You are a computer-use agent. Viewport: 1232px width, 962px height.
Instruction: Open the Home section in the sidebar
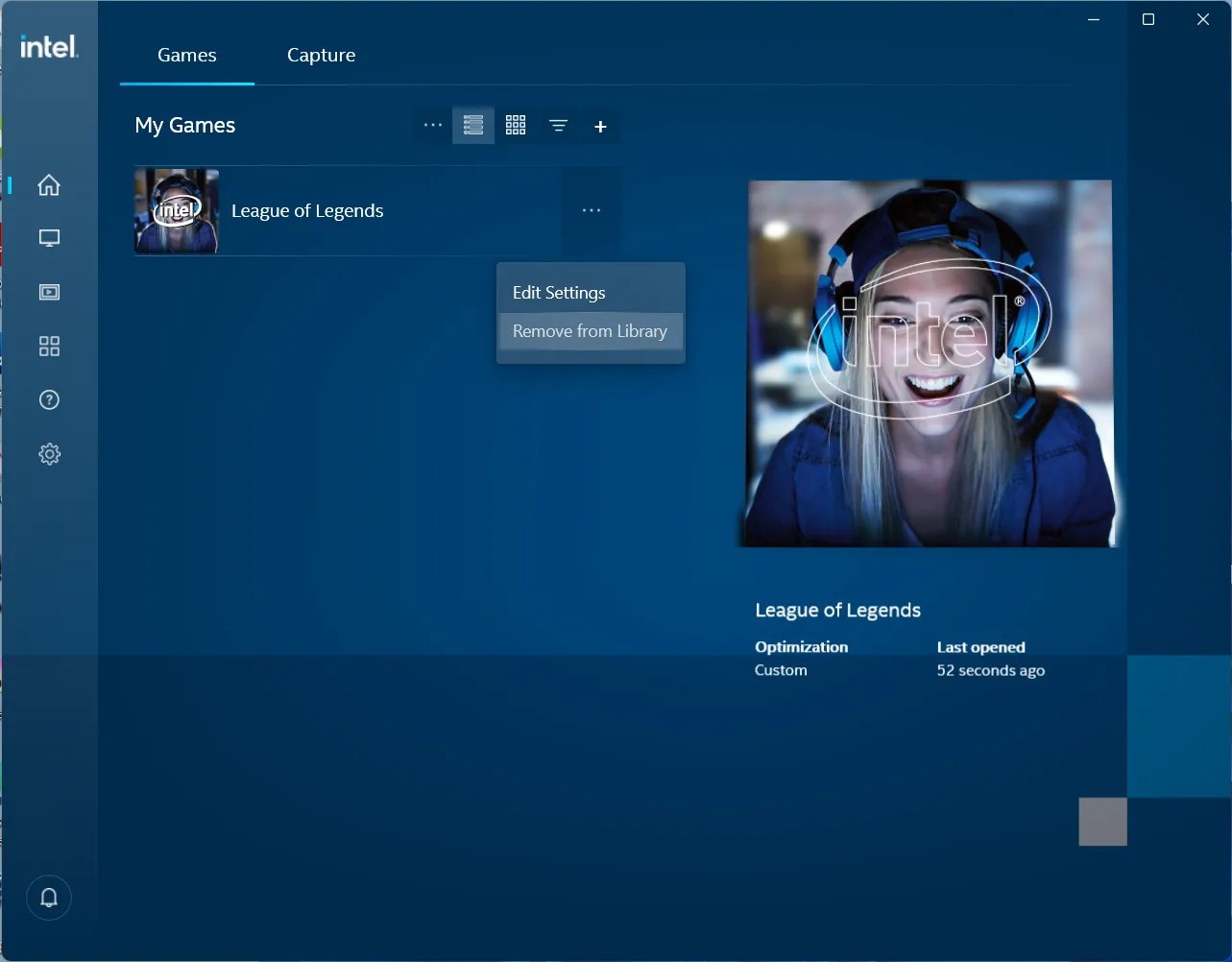(x=49, y=184)
